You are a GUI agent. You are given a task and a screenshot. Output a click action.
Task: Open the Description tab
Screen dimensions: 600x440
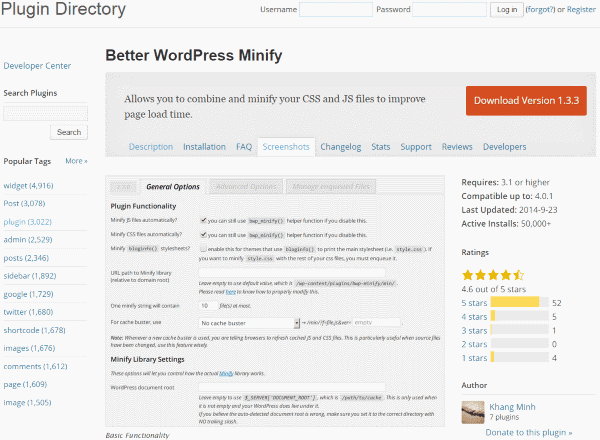point(151,147)
